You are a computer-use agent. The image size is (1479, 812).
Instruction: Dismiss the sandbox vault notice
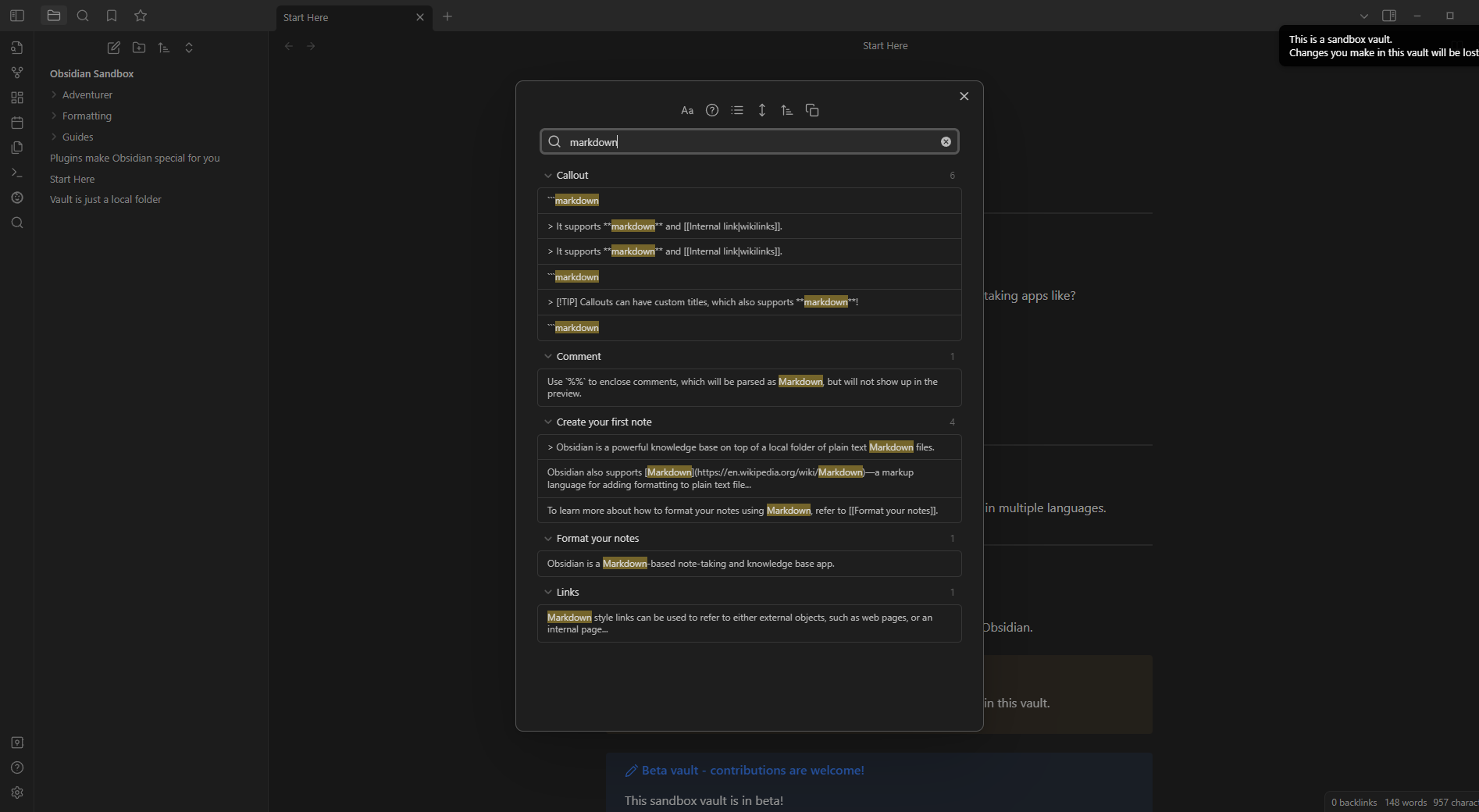1379,46
